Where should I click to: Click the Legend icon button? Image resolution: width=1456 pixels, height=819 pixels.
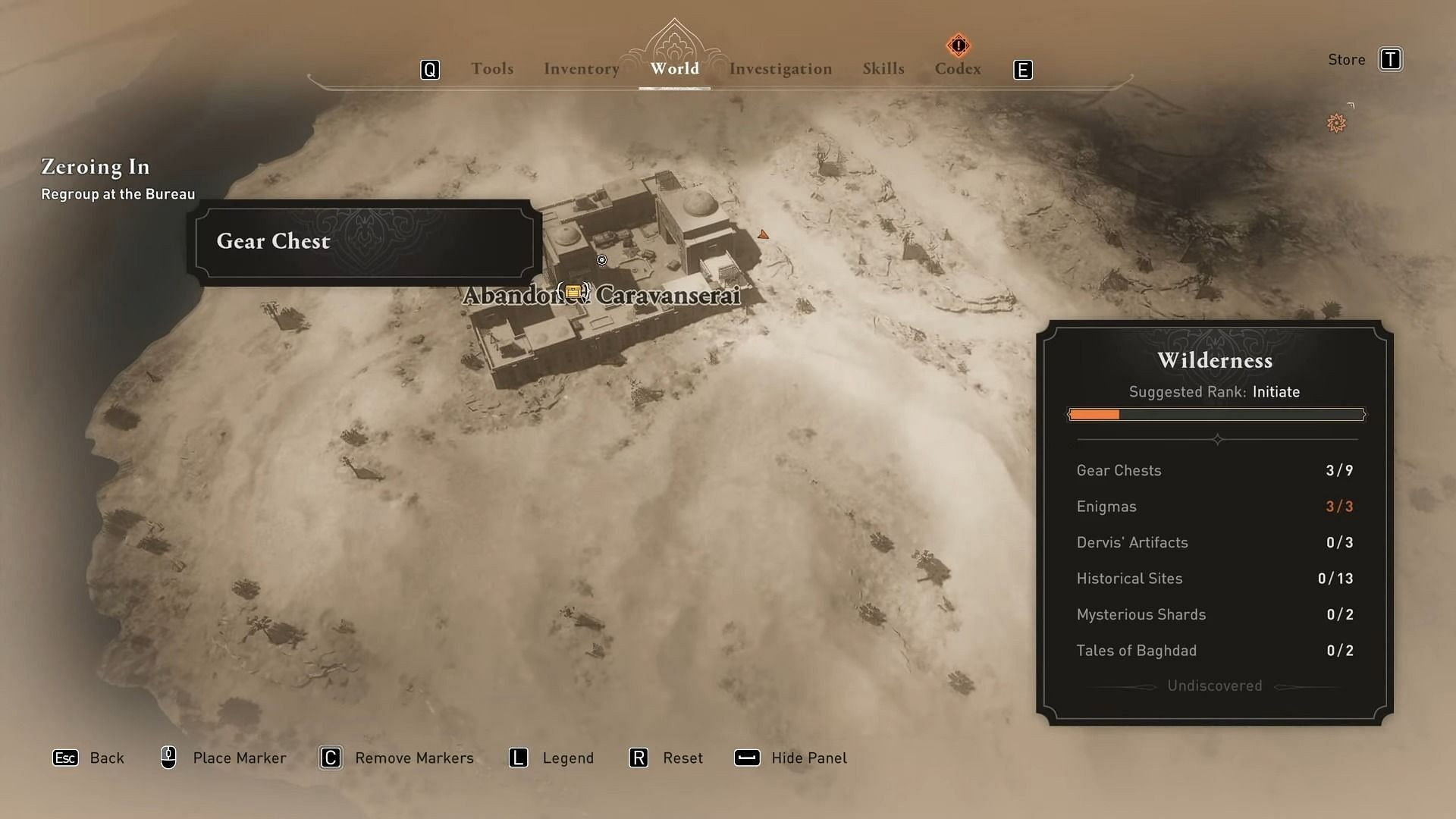(518, 757)
